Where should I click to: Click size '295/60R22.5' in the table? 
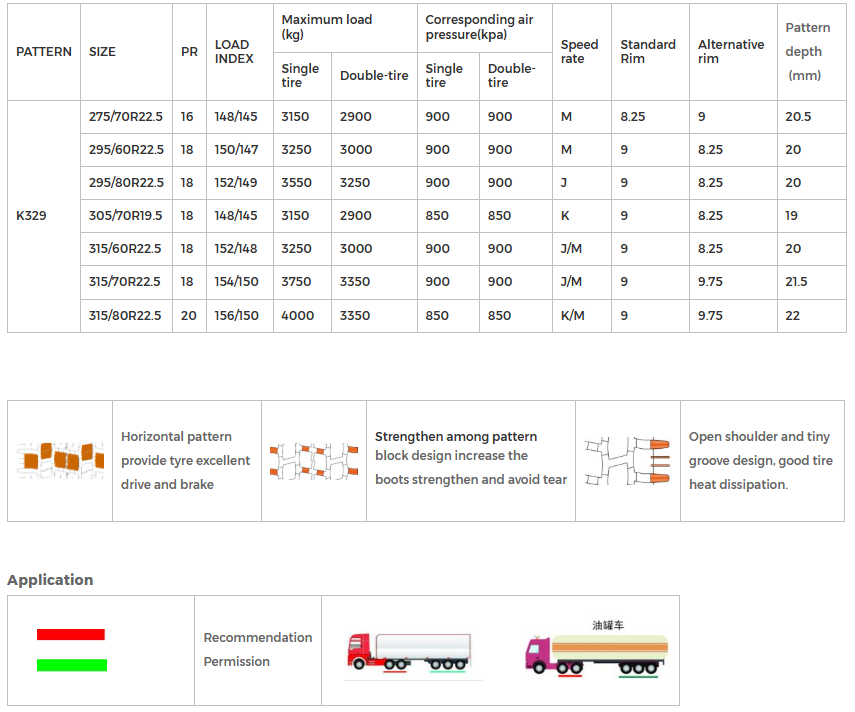pos(127,149)
